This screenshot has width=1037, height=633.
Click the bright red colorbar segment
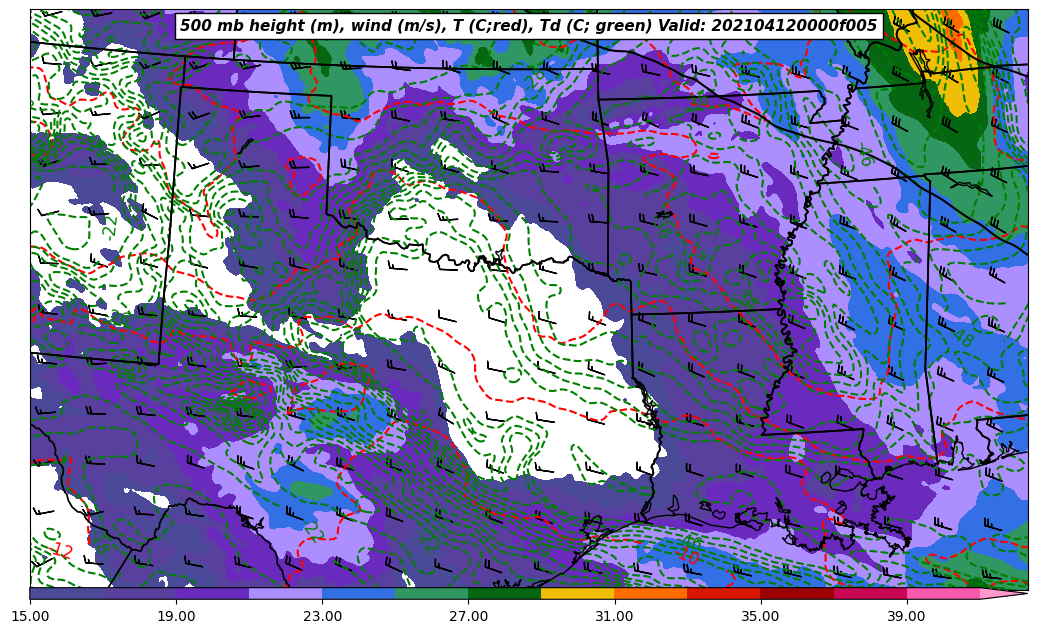click(x=723, y=593)
